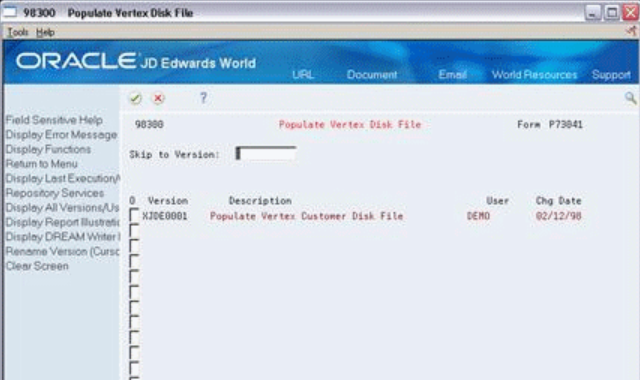Click the Form P73041 label

tap(550, 124)
